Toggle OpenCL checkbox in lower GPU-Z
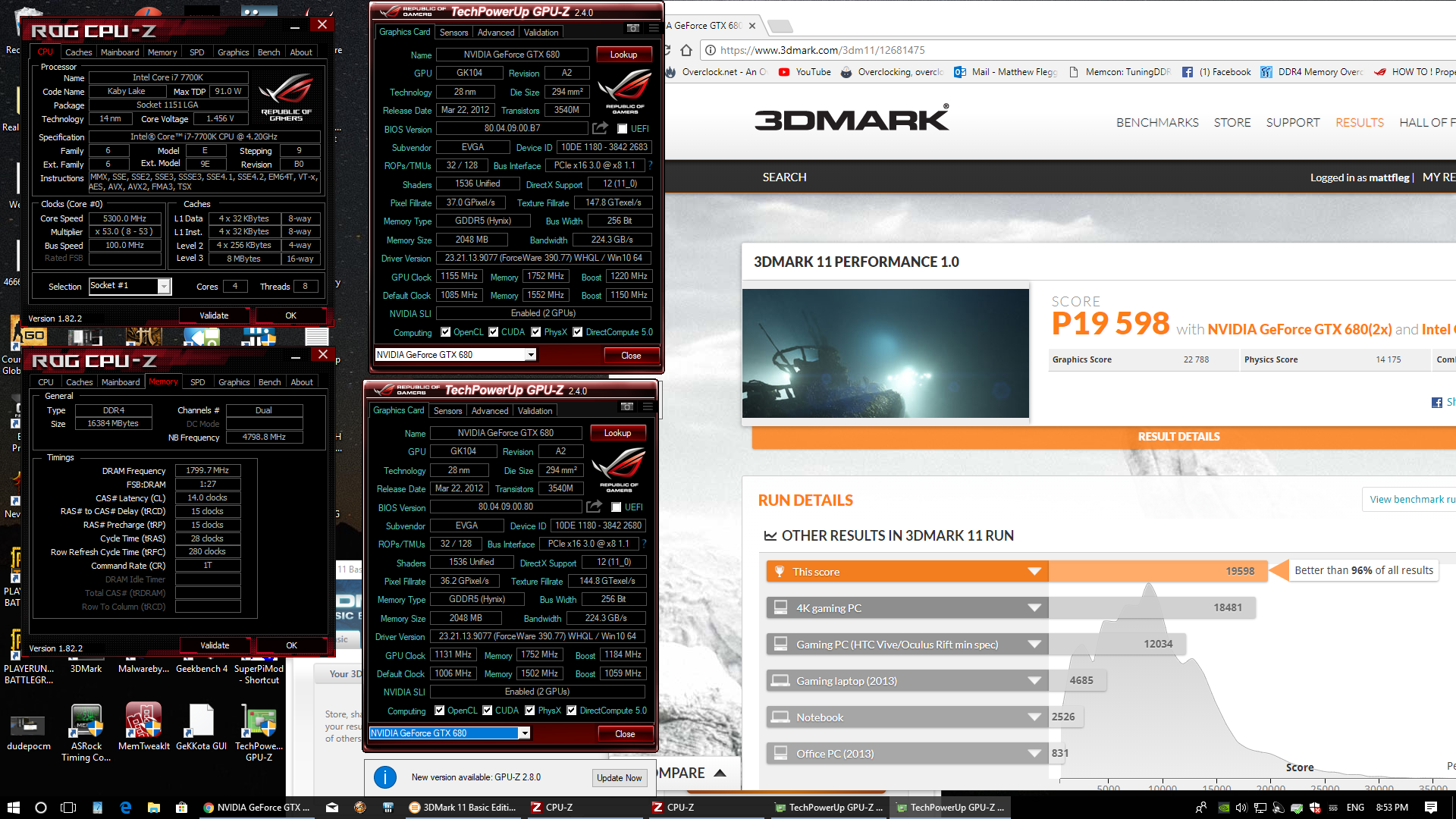1456x819 pixels. (x=439, y=711)
